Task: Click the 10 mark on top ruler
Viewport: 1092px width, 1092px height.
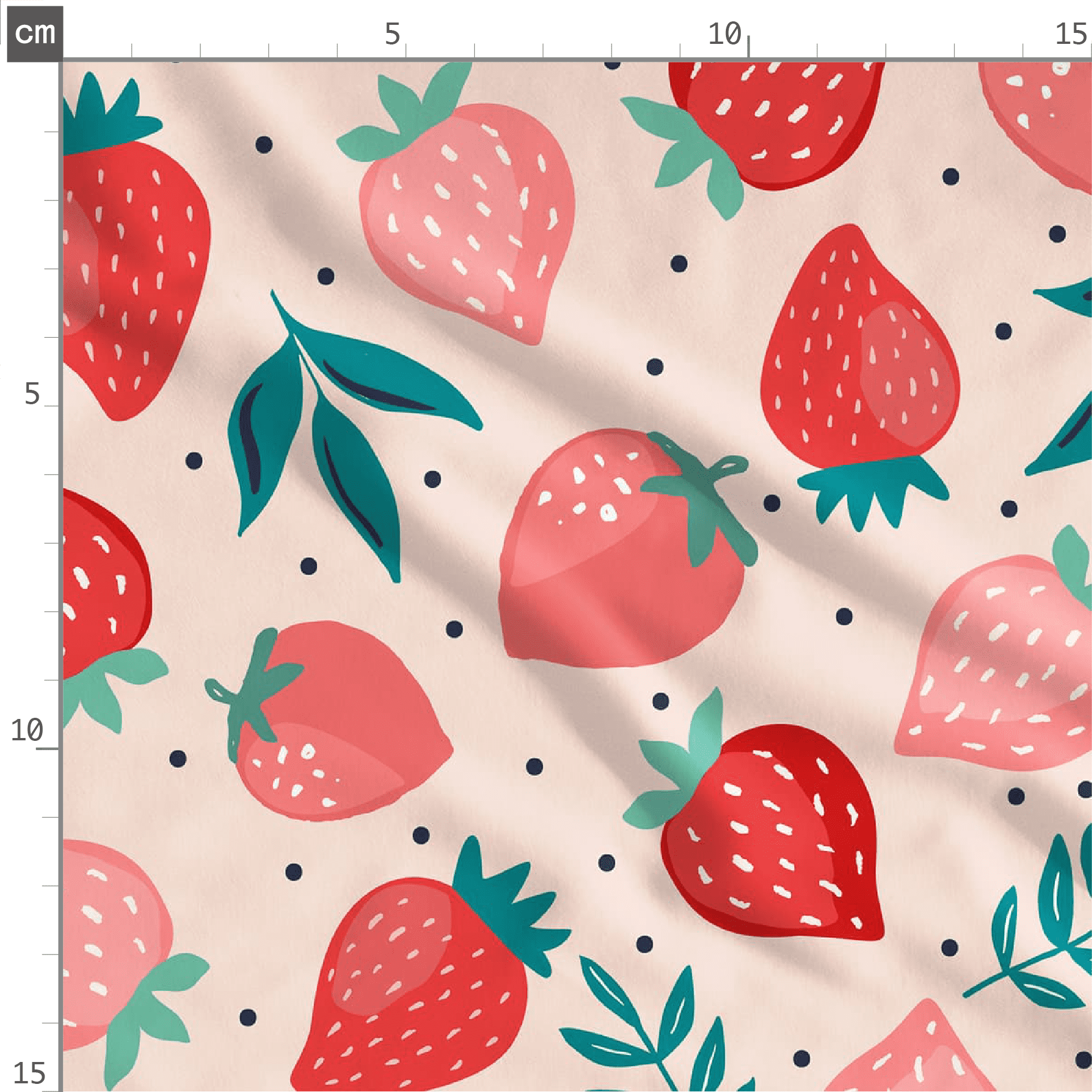Action: click(725, 34)
